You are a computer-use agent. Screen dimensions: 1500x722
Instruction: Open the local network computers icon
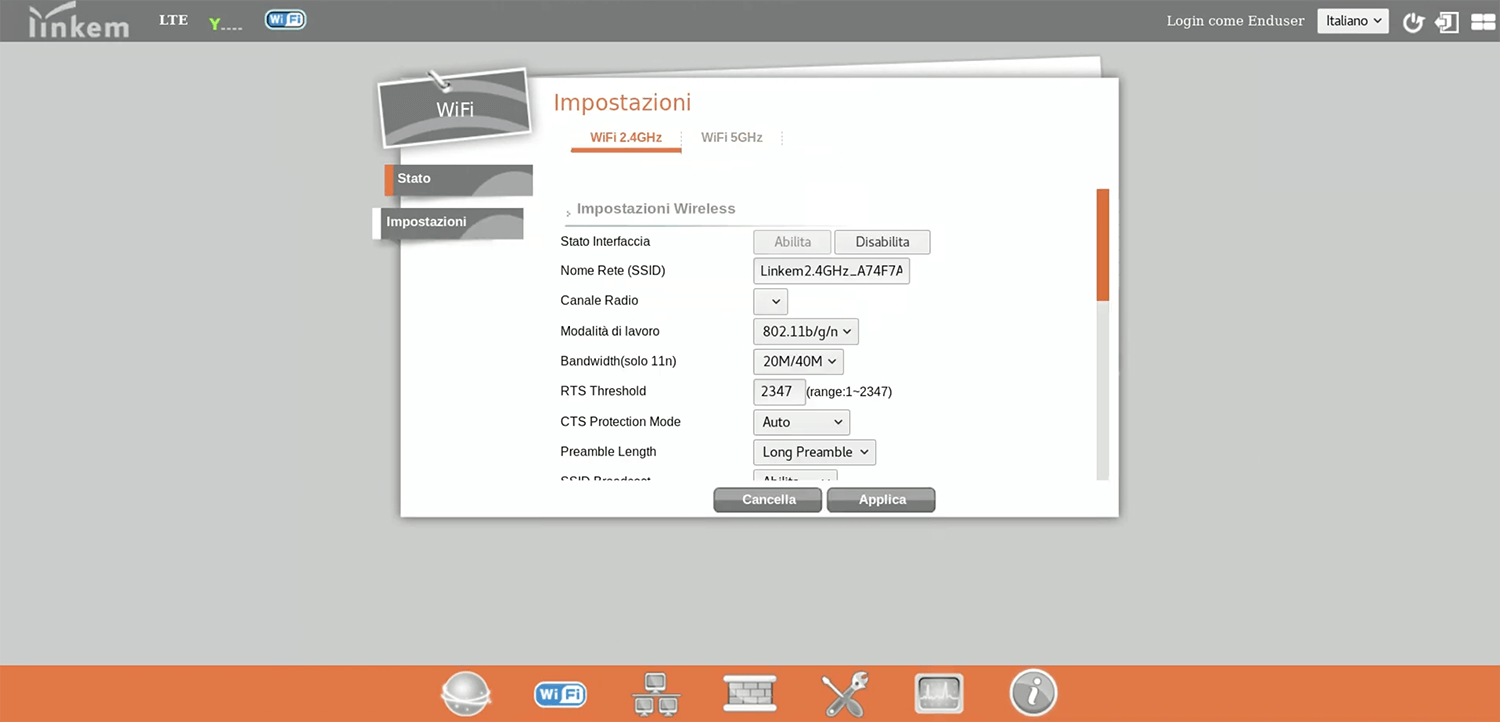tap(655, 693)
